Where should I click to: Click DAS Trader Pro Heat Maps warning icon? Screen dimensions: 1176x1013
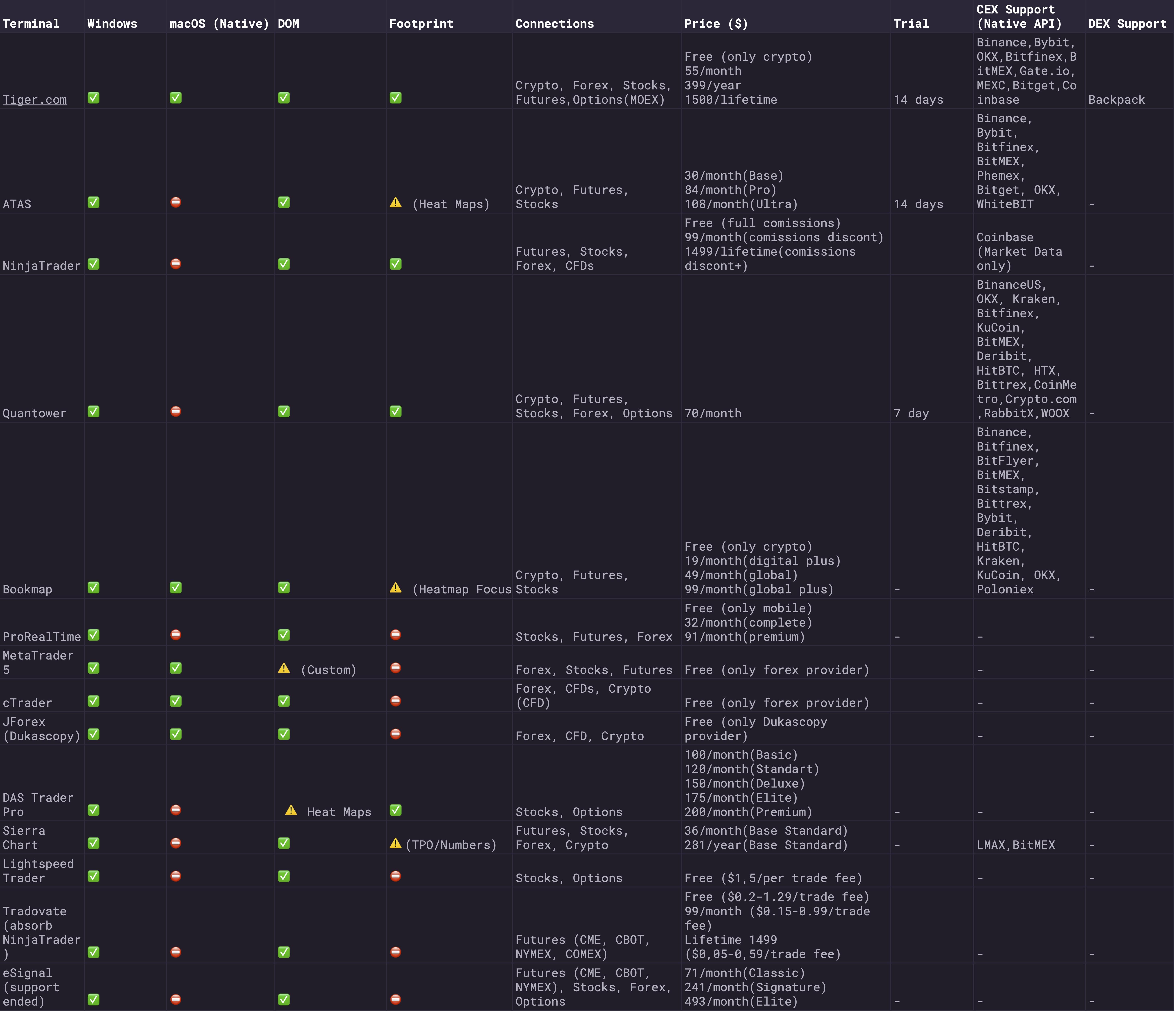coord(291,810)
